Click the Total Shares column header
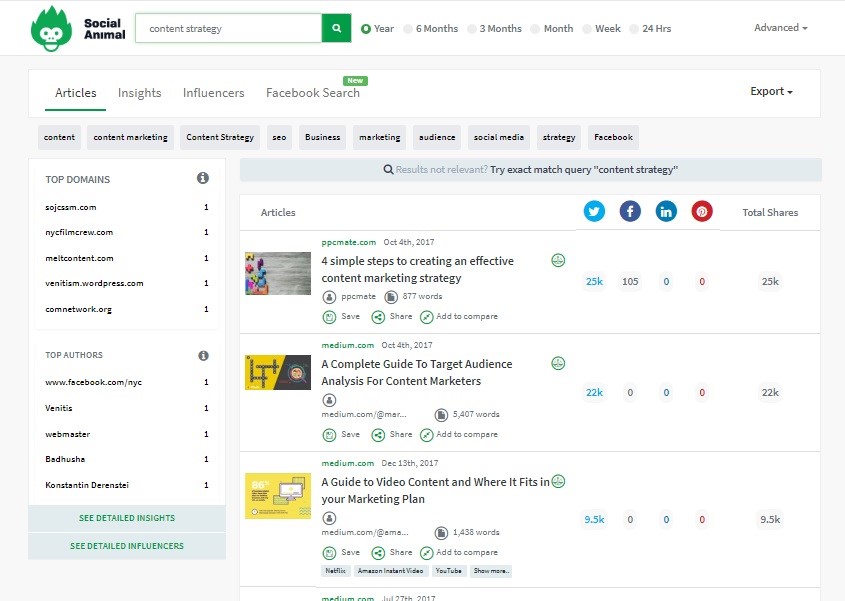Image resolution: width=845 pixels, height=601 pixels. [770, 212]
